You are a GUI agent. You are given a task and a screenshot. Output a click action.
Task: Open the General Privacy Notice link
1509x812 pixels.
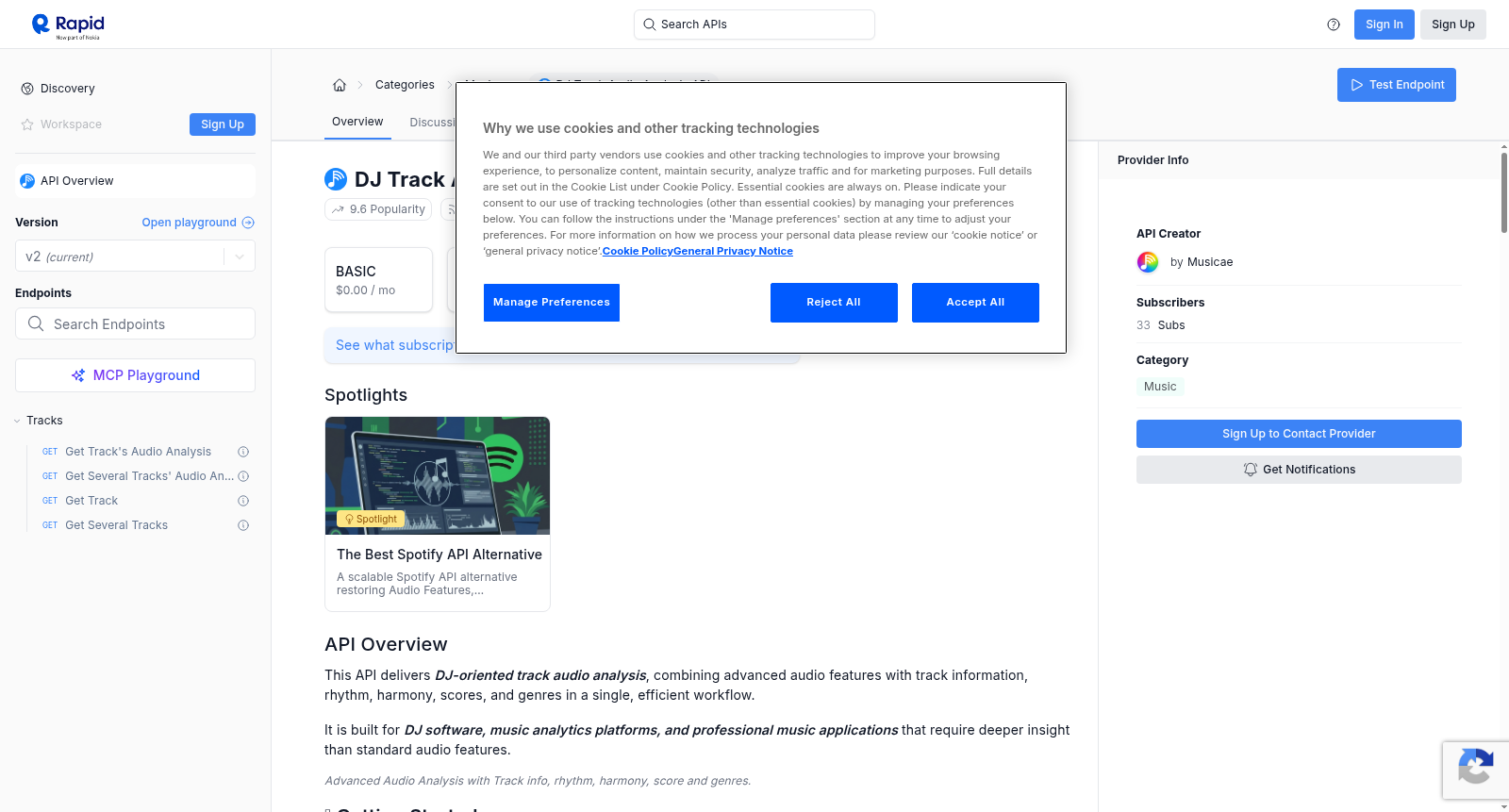[x=733, y=251]
